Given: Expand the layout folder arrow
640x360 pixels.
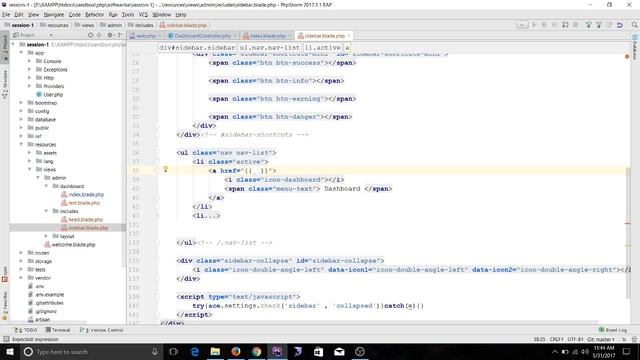Looking at the screenshot, I should (x=46, y=236).
